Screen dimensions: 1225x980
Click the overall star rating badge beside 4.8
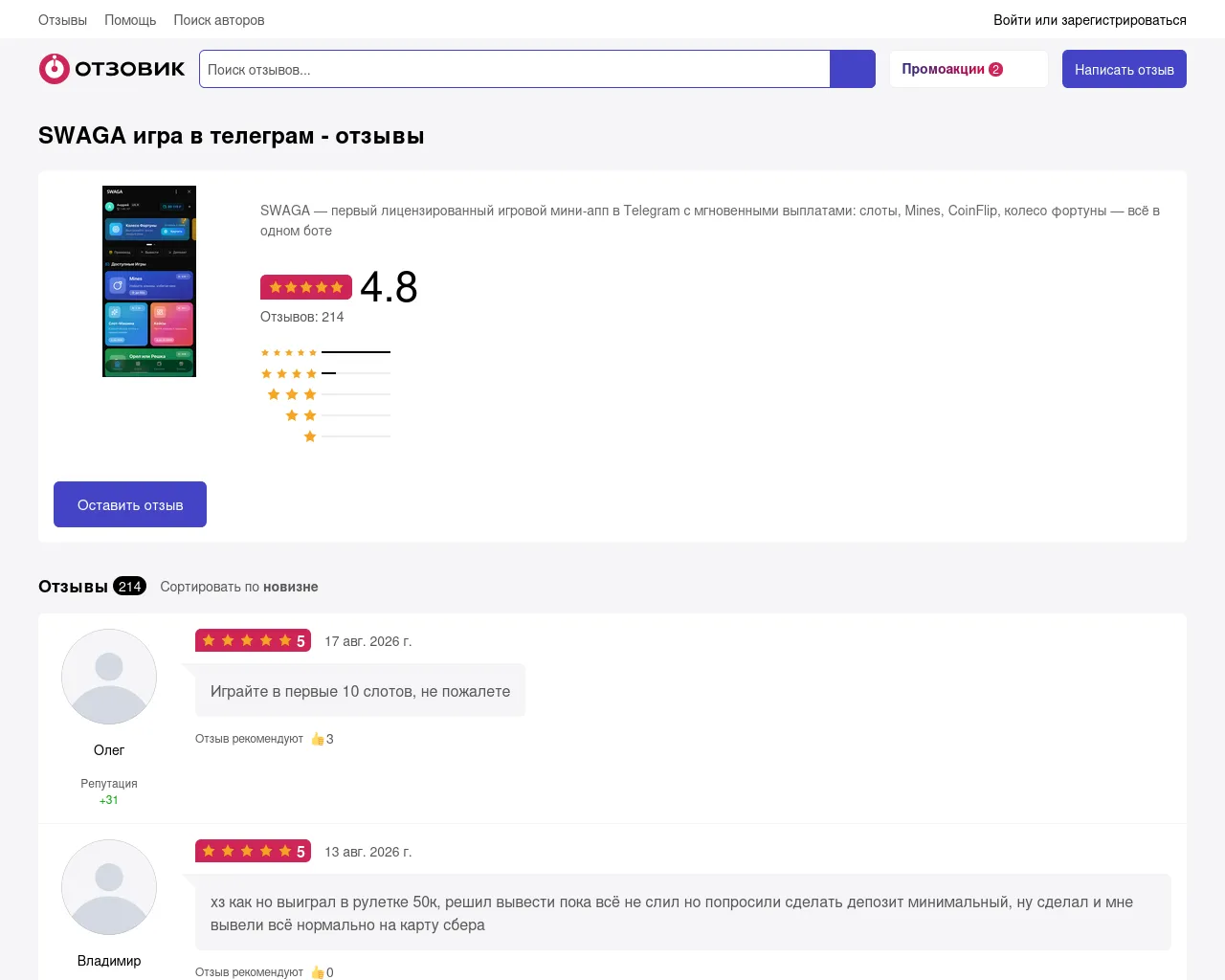306,287
